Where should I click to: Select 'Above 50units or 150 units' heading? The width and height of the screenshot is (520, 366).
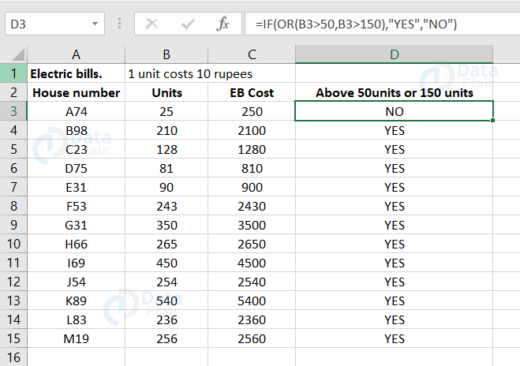click(394, 92)
